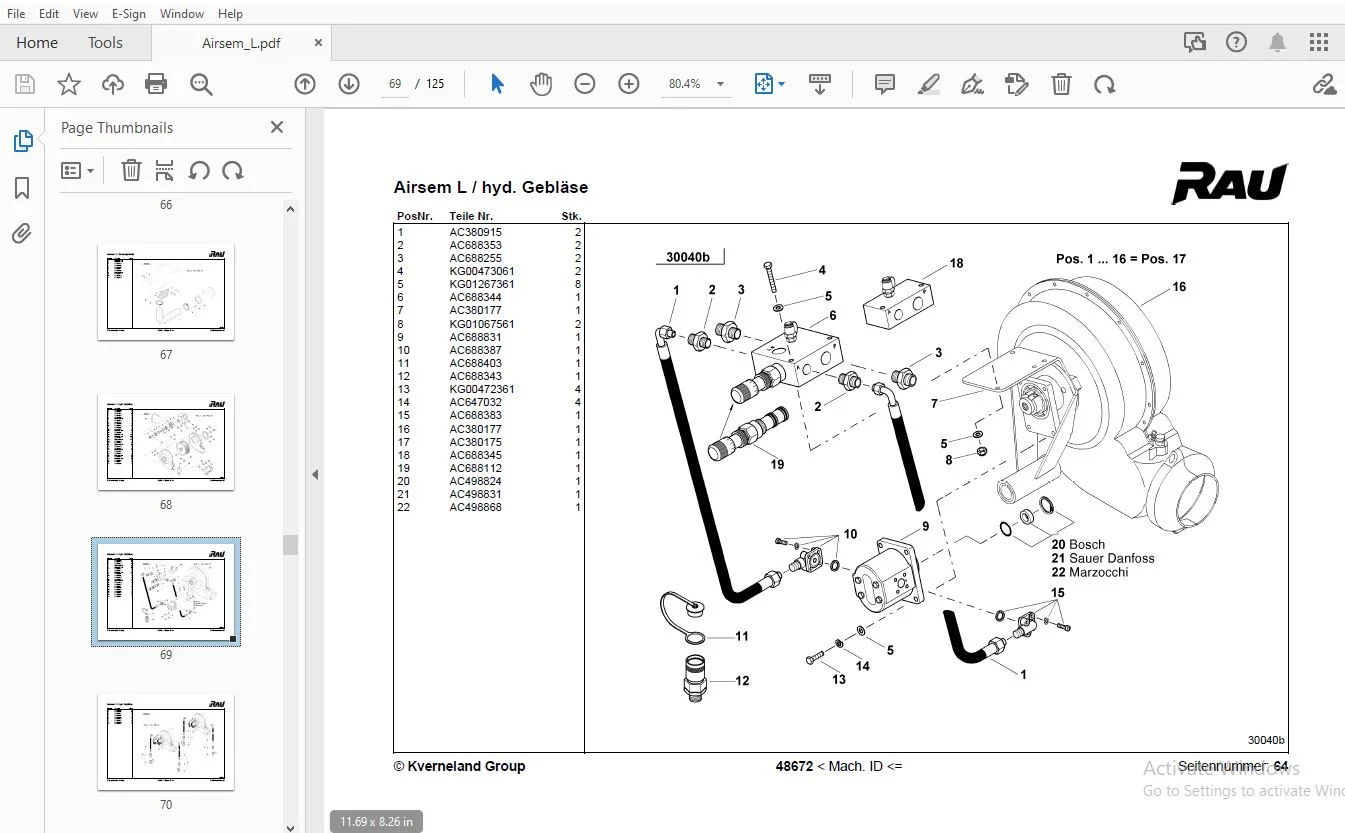
Task: Select the Airsem_L.pdf document tab
Action: 241,43
